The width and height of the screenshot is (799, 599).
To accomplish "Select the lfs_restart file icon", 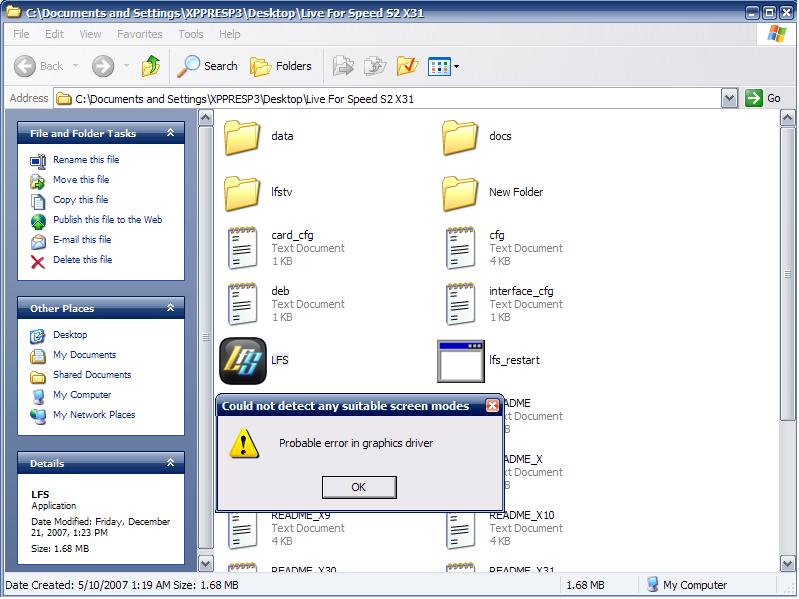I will [x=461, y=361].
